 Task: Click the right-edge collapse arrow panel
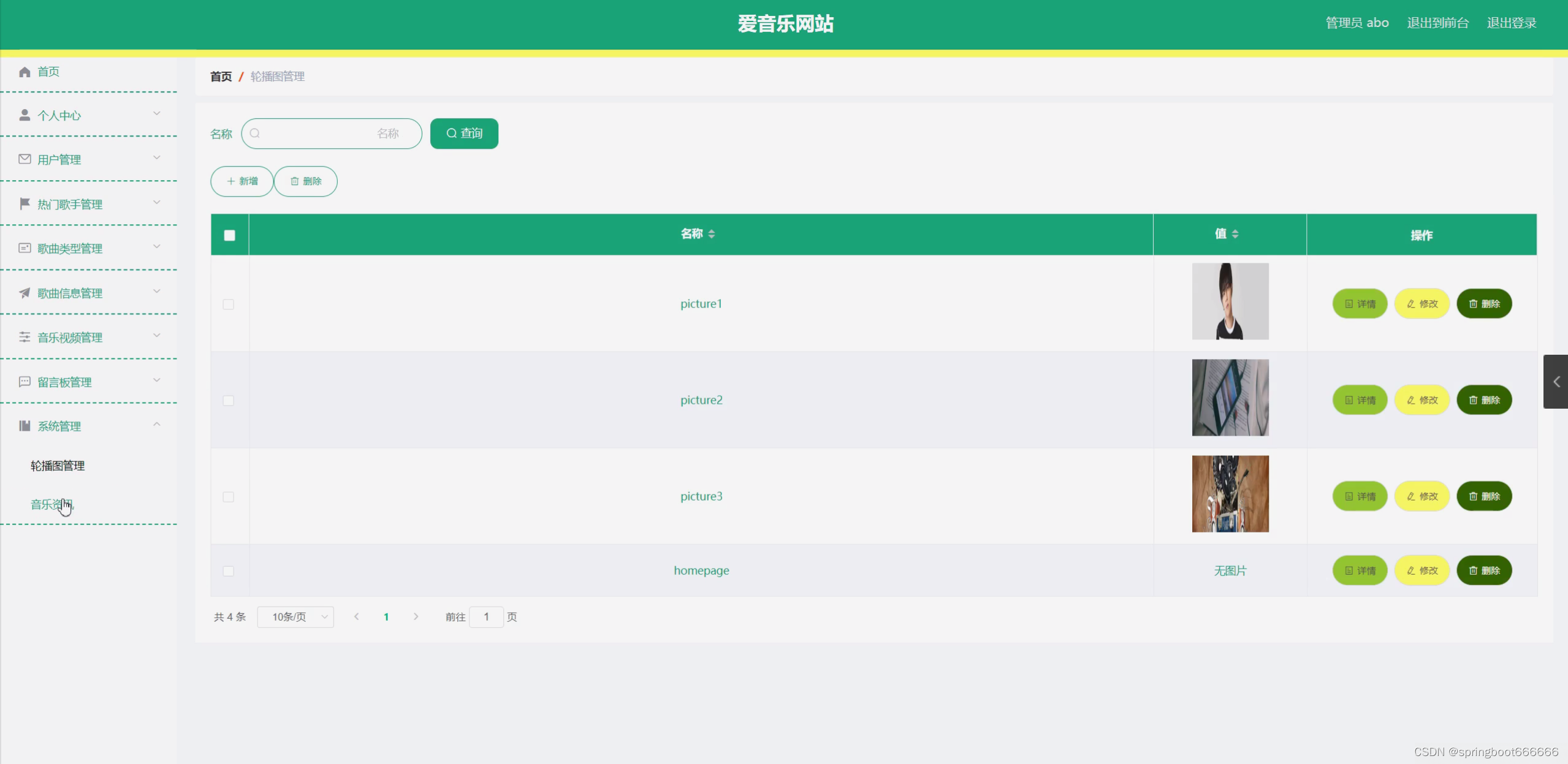click(1555, 382)
